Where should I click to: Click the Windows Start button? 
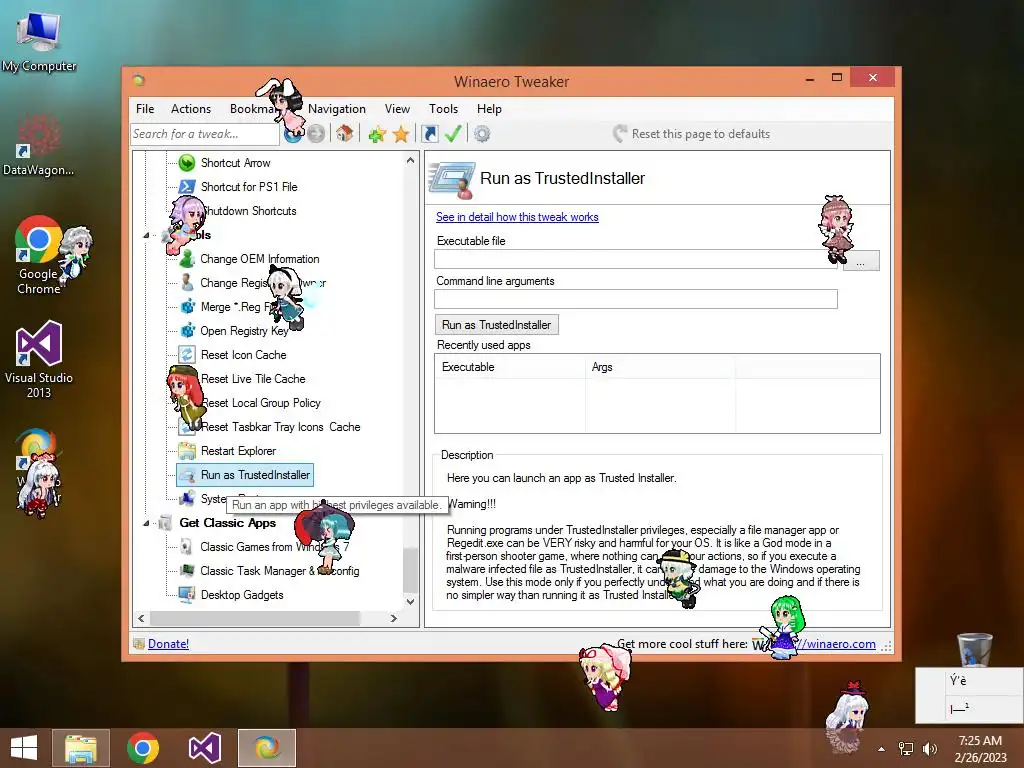coord(24,748)
